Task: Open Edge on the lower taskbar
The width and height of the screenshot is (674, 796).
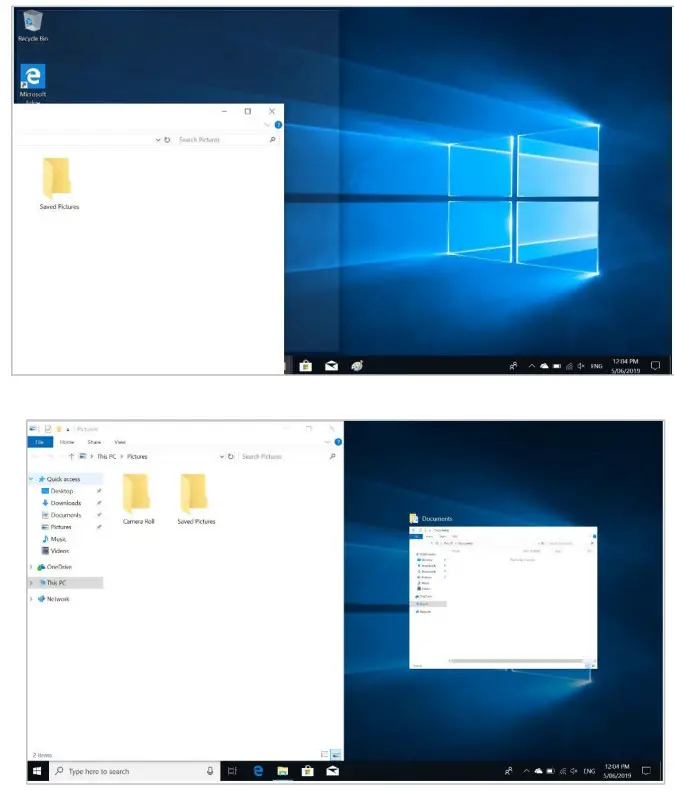Action: point(258,771)
